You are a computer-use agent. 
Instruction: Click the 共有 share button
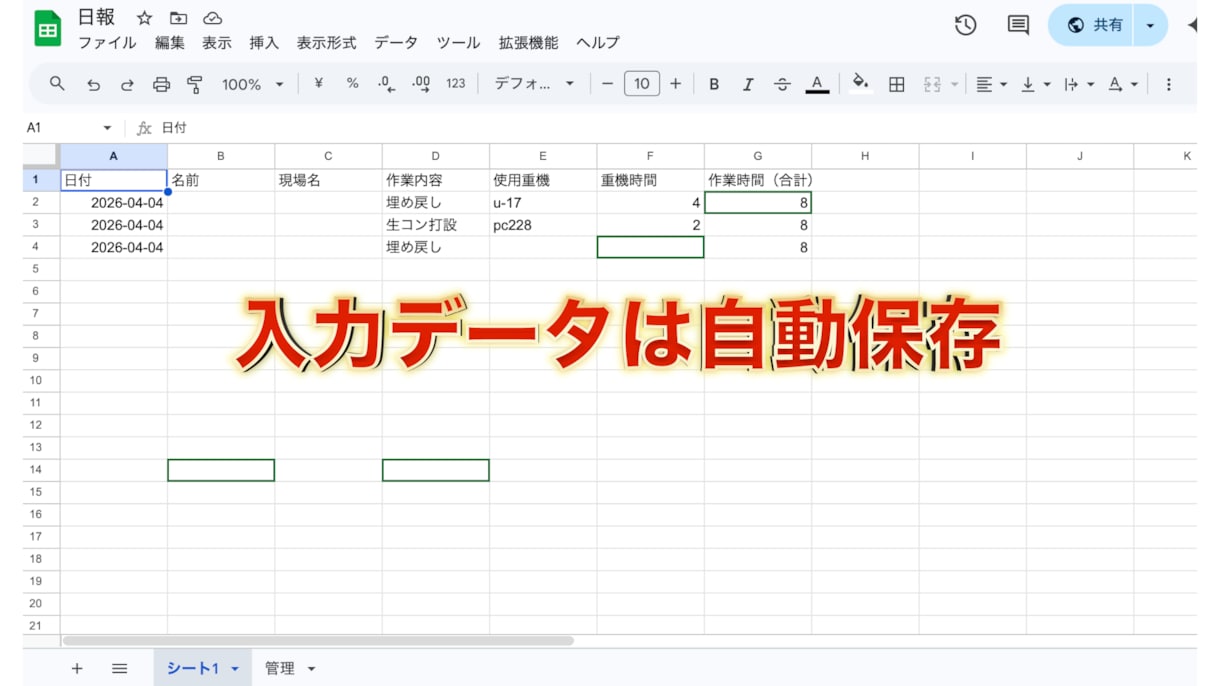click(x=1091, y=25)
